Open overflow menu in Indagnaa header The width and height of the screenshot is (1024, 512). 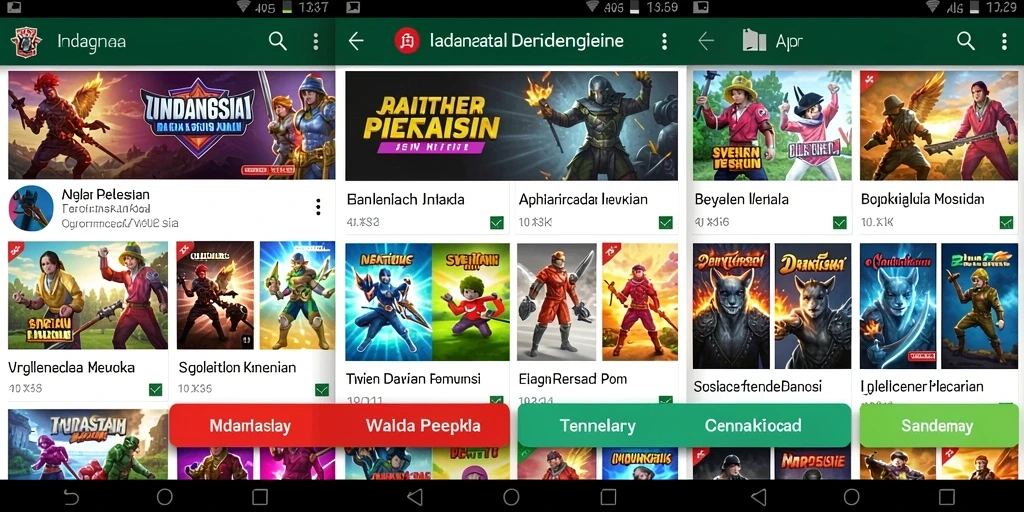(x=315, y=41)
